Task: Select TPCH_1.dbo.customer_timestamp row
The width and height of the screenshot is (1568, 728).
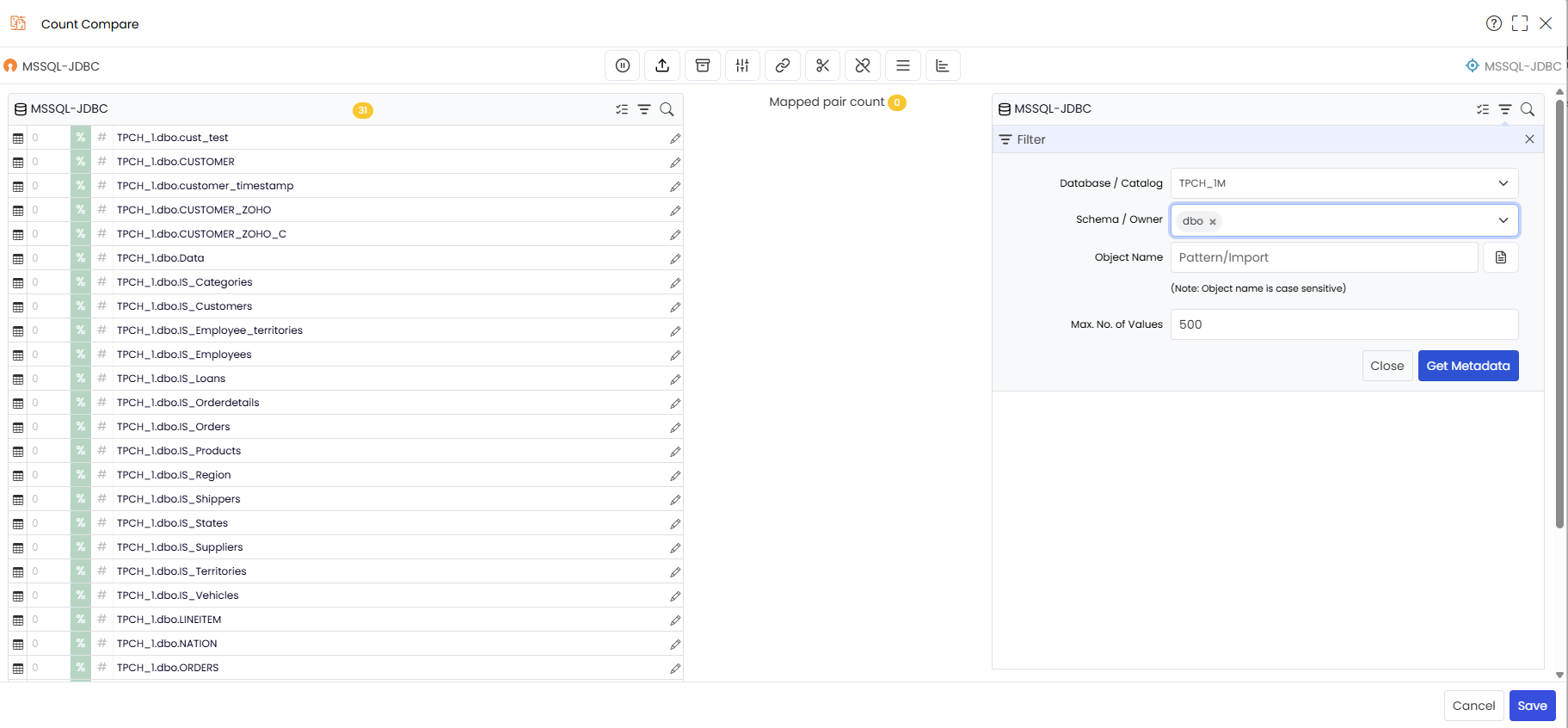Action: (346, 186)
